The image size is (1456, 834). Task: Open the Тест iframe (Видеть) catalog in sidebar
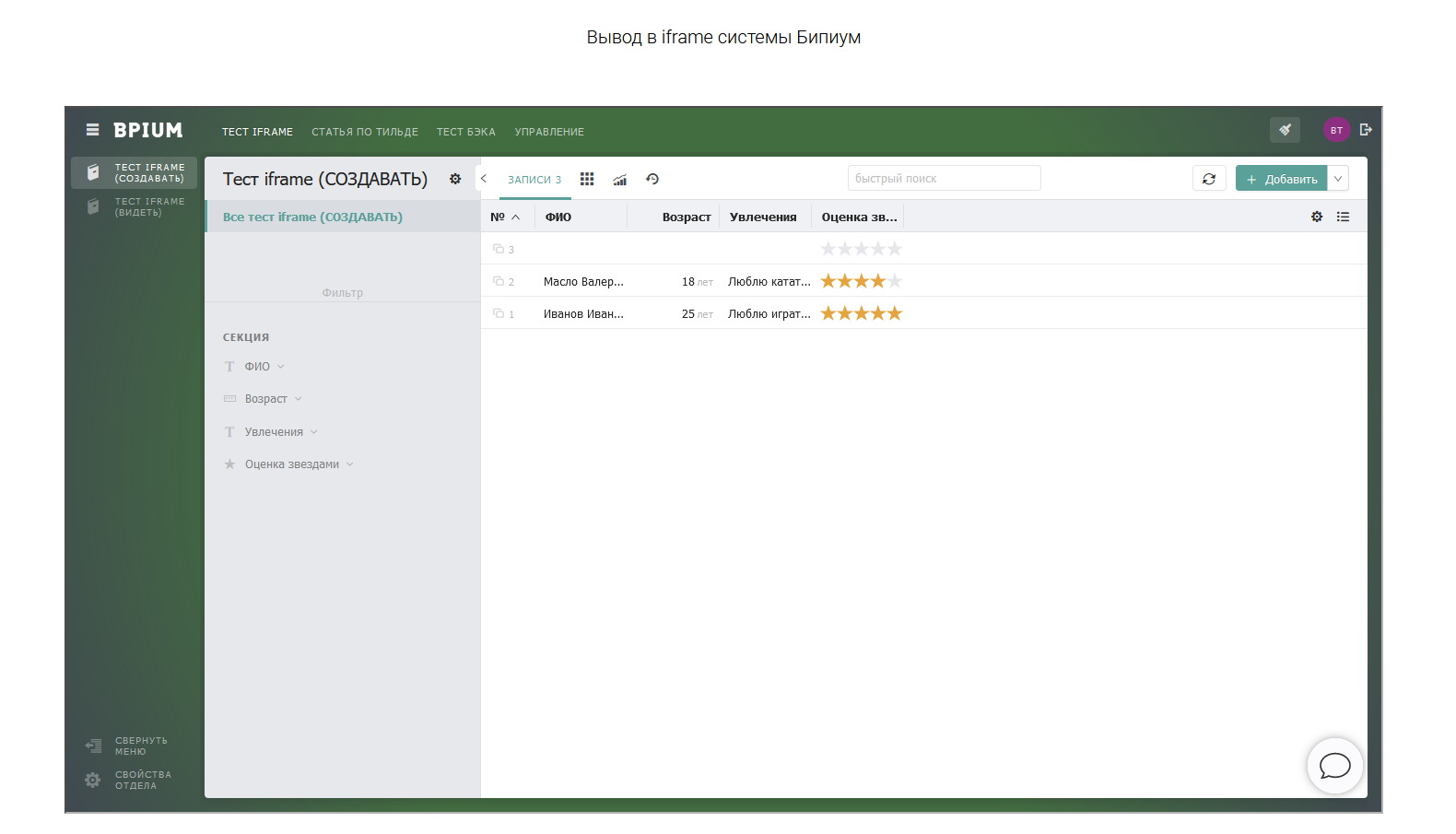(135, 206)
